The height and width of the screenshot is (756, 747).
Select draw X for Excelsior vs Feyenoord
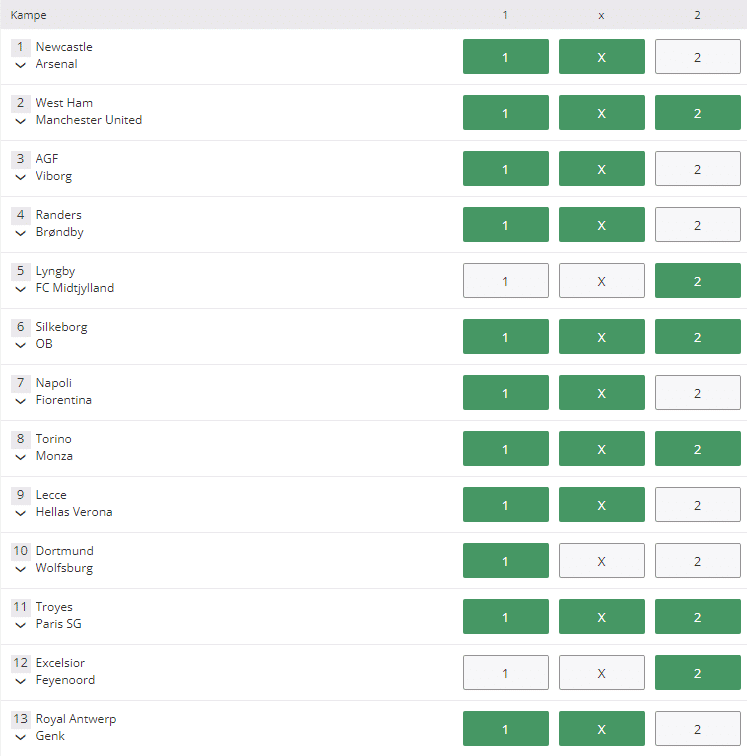601,673
